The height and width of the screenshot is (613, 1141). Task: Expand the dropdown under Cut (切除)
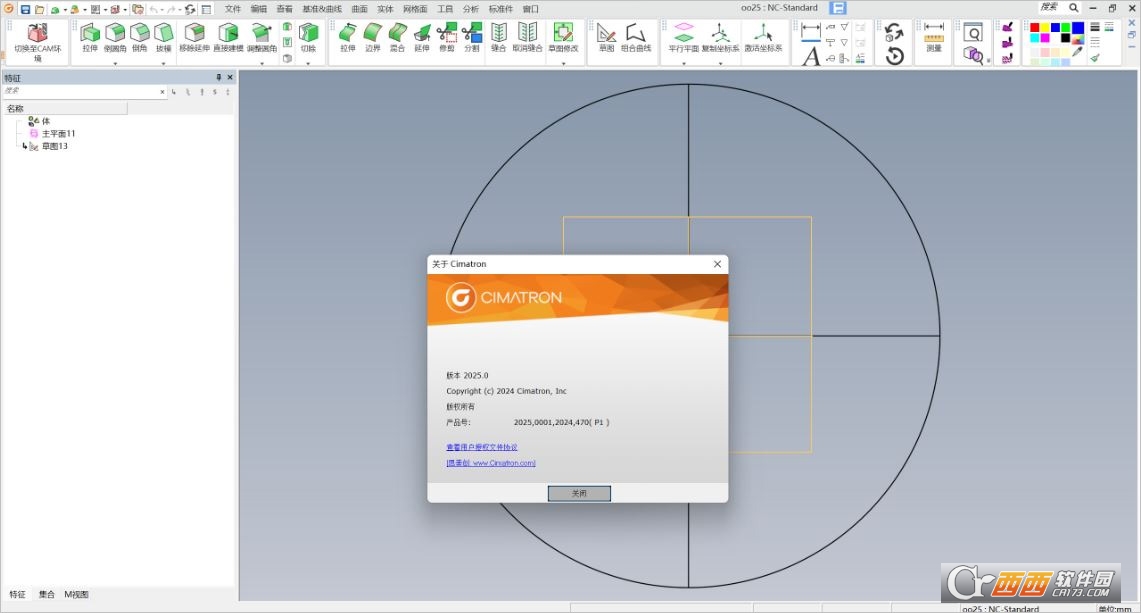tap(309, 63)
